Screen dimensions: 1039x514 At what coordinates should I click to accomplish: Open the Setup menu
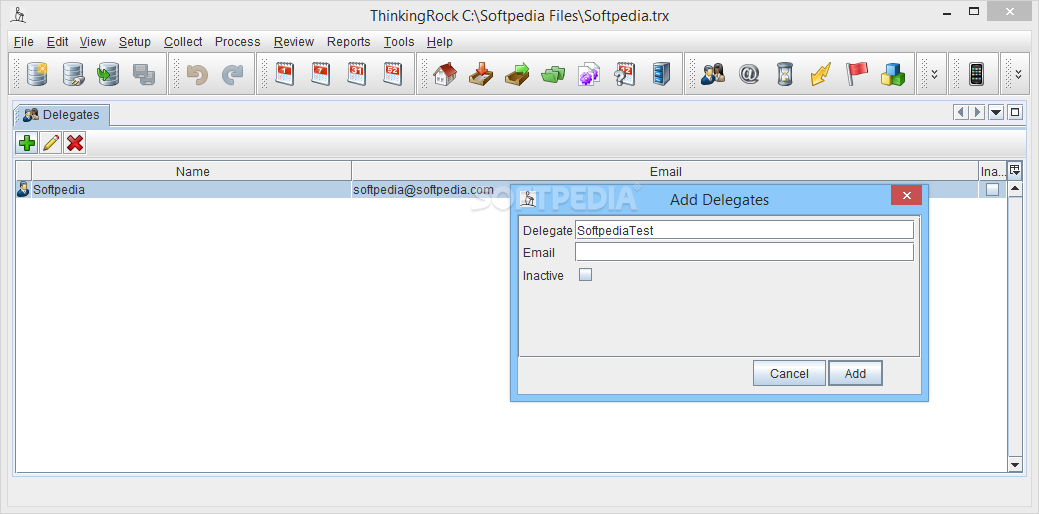[135, 42]
